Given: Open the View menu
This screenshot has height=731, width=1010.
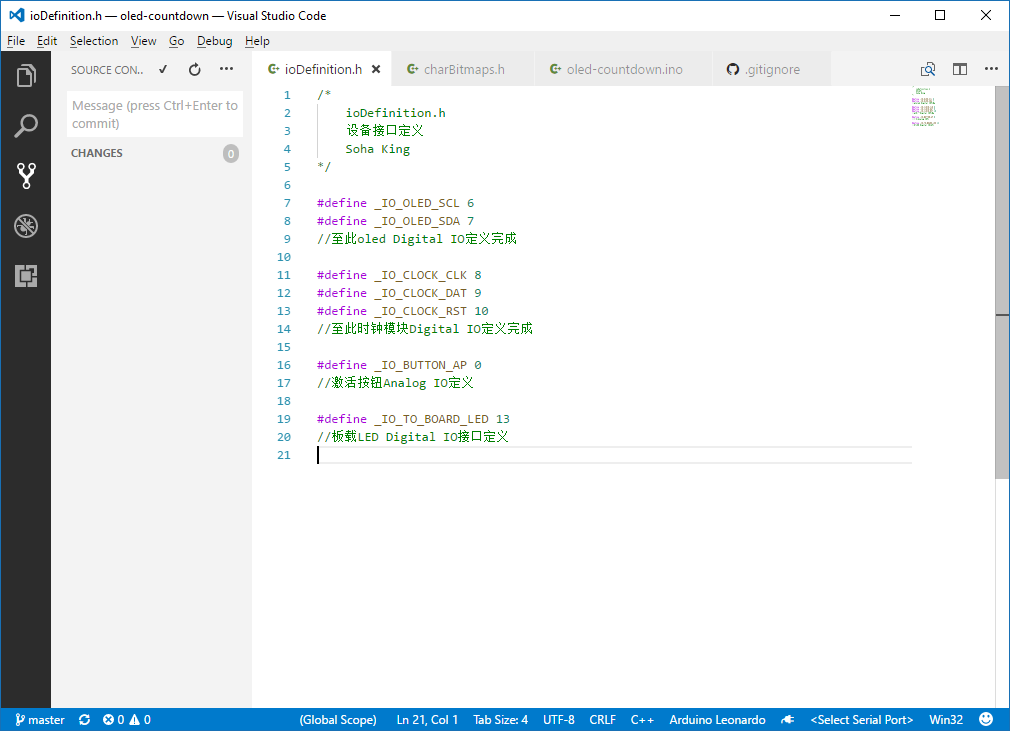Looking at the screenshot, I should 144,41.
